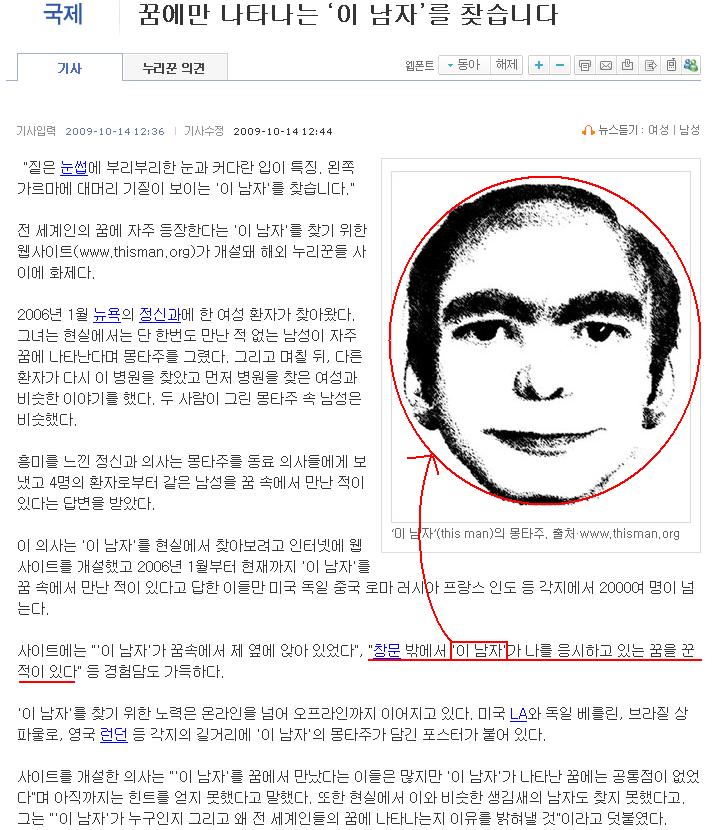This screenshot has height=830, width=715.
Task: Decrease article font size with minus icon
Action: pyautogui.click(x=560, y=65)
